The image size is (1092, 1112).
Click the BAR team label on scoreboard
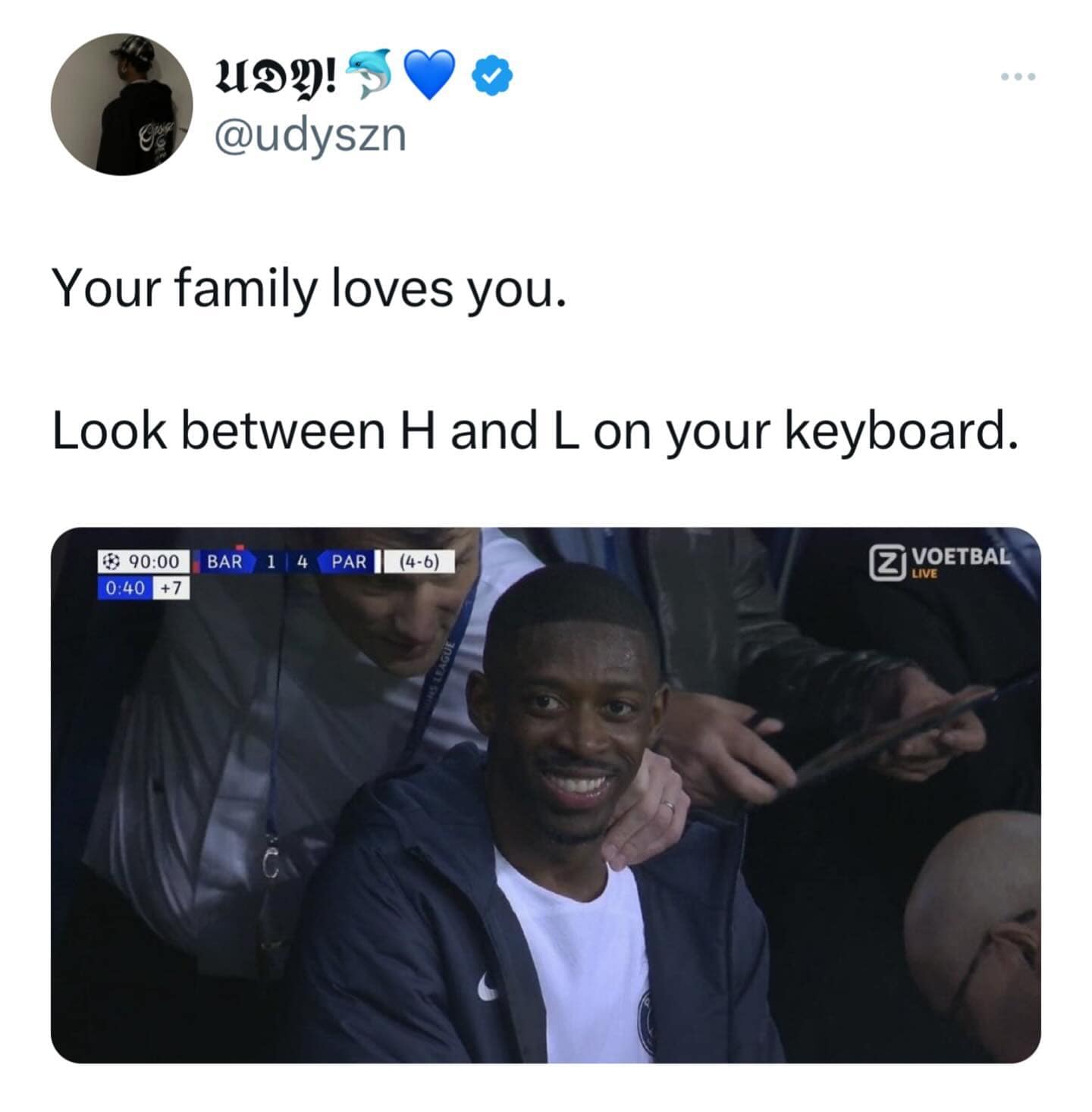coord(224,562)
